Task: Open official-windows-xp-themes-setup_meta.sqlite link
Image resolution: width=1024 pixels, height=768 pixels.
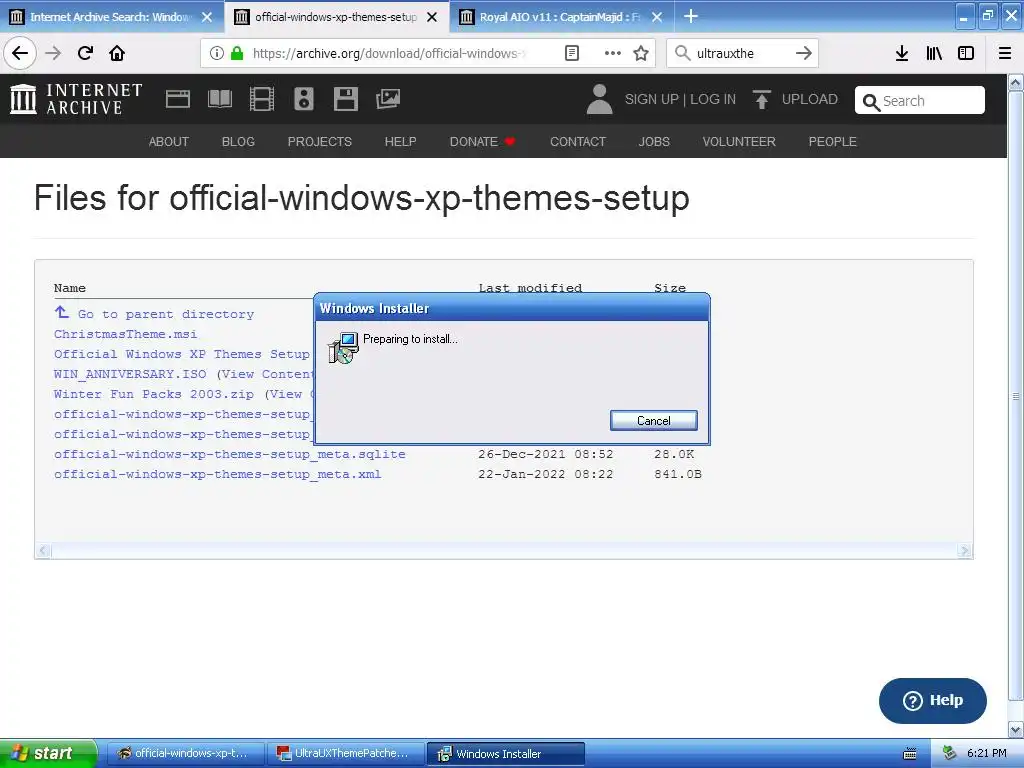Action: 230,455
